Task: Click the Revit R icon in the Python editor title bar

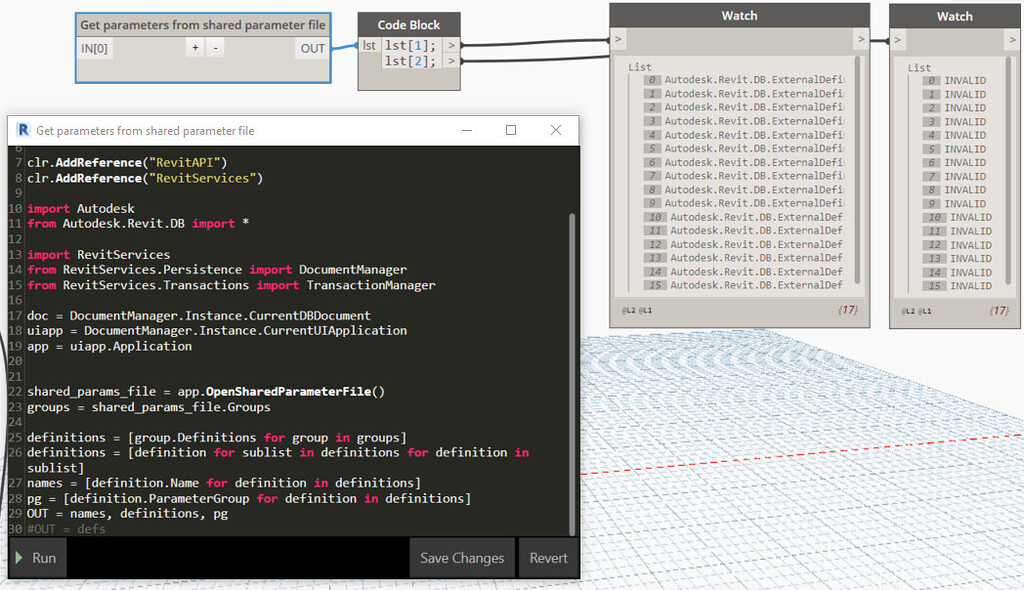Action: click(22, 130)
